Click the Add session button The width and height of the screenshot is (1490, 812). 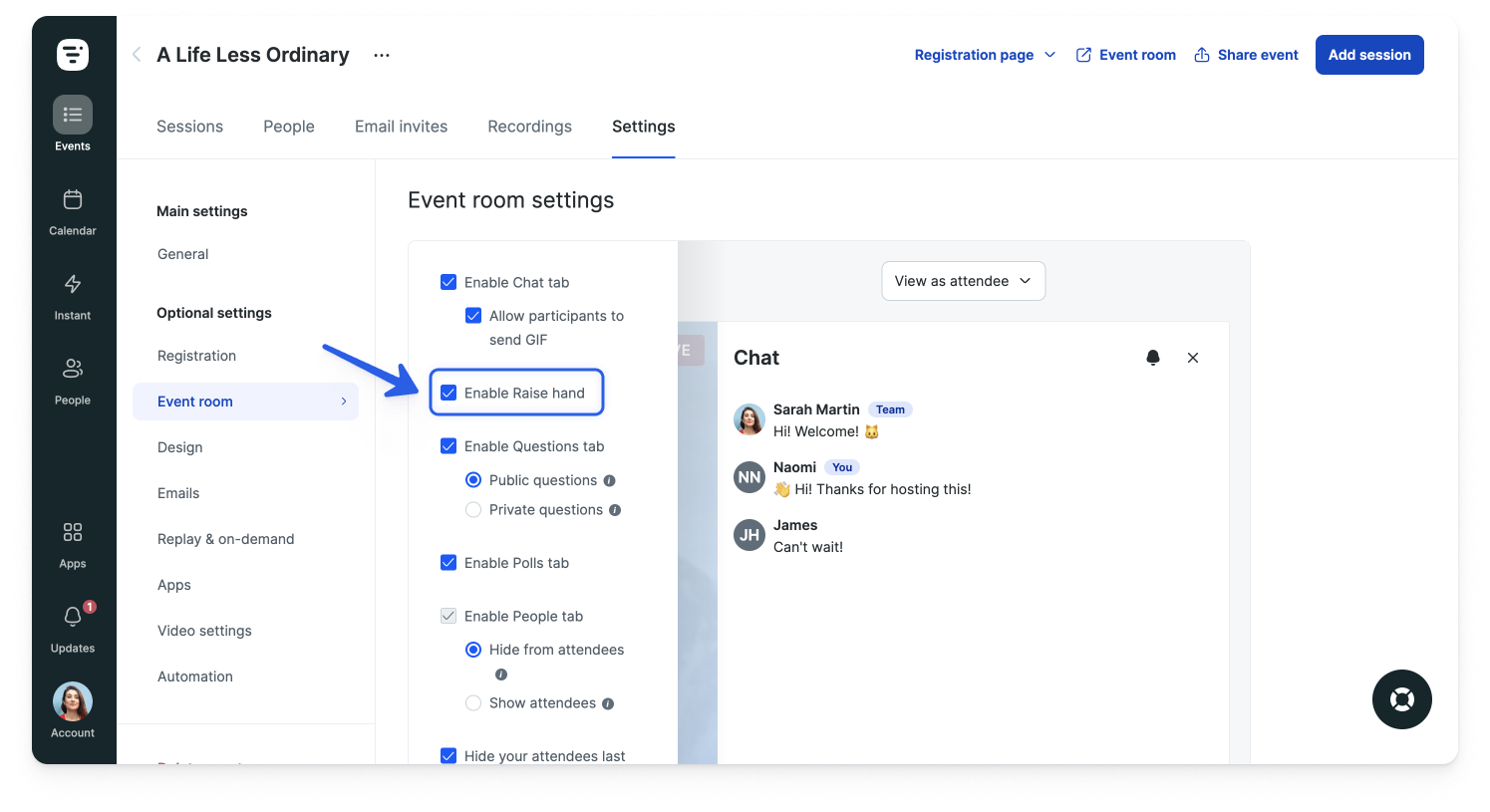(x=1369, y=55)
